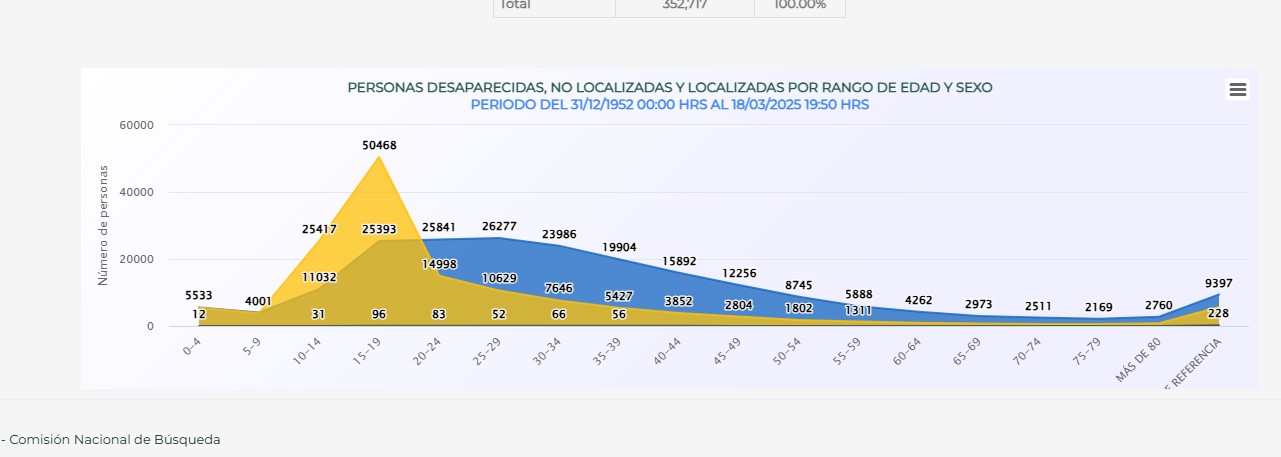Click the 50468 peak data label
This screenshot has width=1281, height=457.
(379, 145)
